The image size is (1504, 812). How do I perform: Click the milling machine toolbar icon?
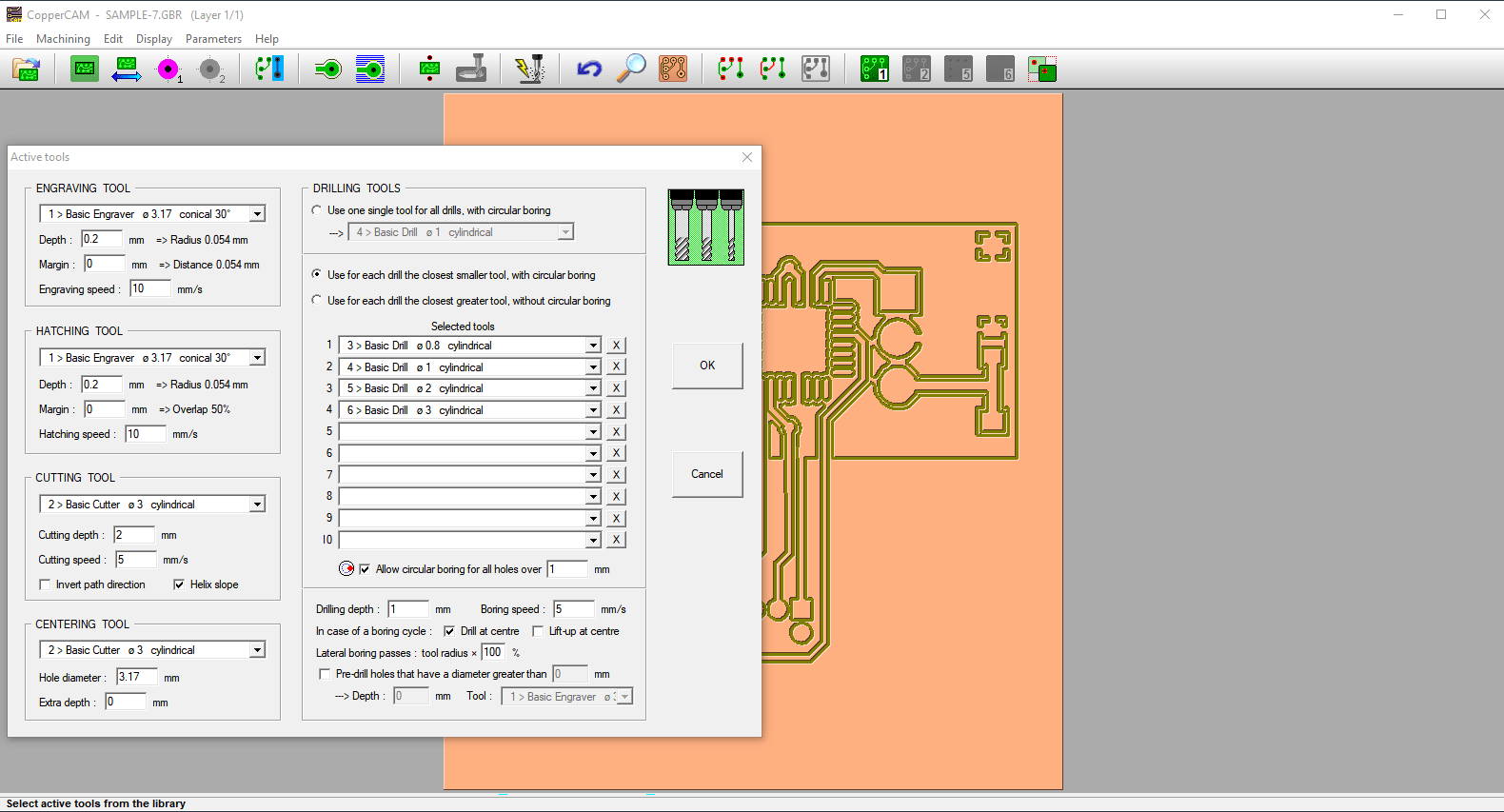471,69
